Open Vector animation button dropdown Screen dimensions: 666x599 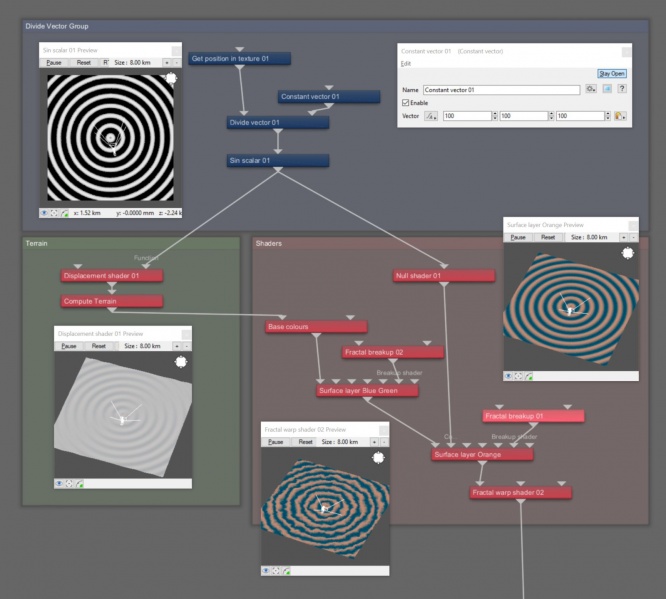(x=431, y=116)
